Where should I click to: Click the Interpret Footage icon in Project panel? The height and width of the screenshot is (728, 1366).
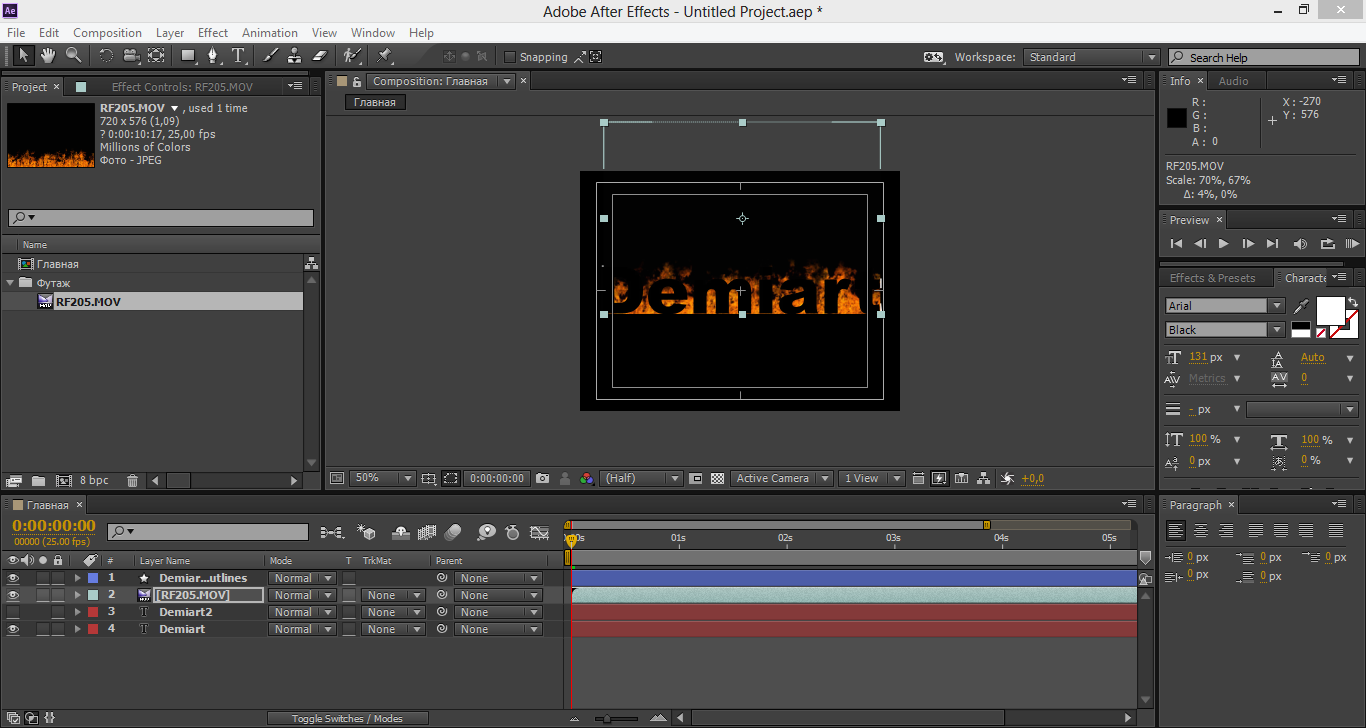point(14,481)
